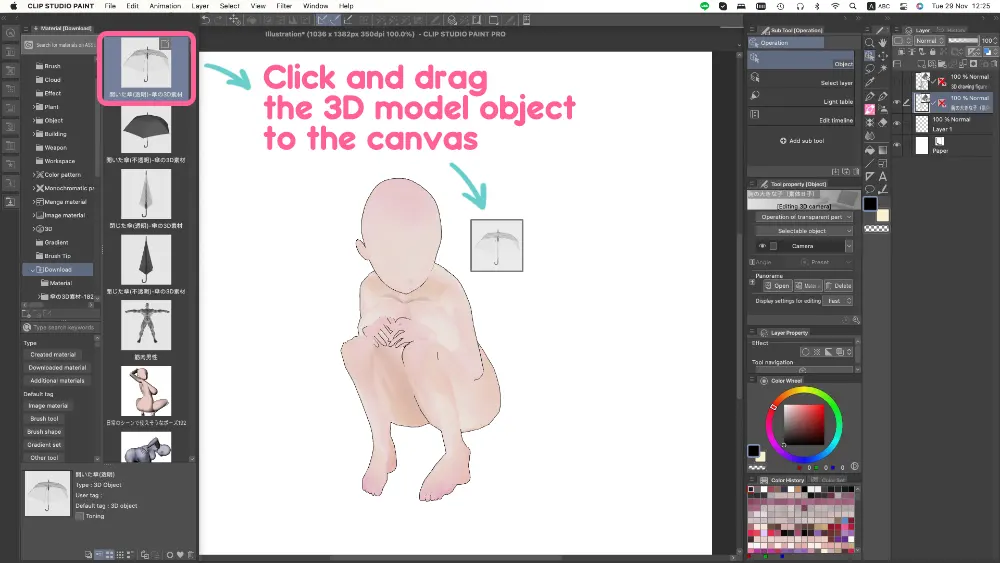Image resolution: width=1000 pixels, height=563 pixels.
Task: Click Add sub tool
Action: tap(802, 141)
